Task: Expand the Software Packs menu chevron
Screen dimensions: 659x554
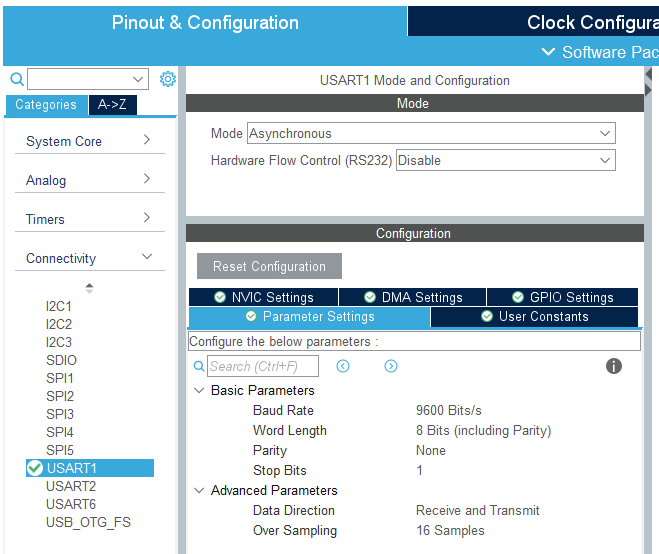Action: tap(548, 52)
